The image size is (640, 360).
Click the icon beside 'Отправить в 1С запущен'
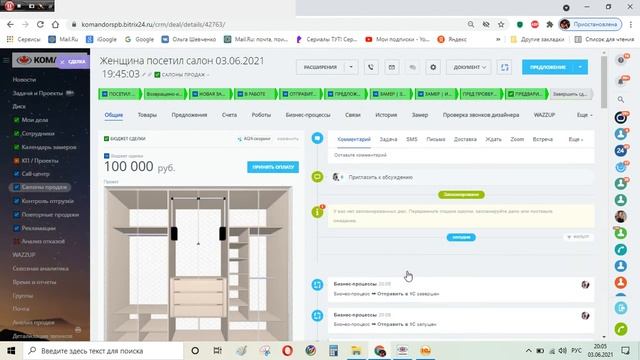[318, 315]
